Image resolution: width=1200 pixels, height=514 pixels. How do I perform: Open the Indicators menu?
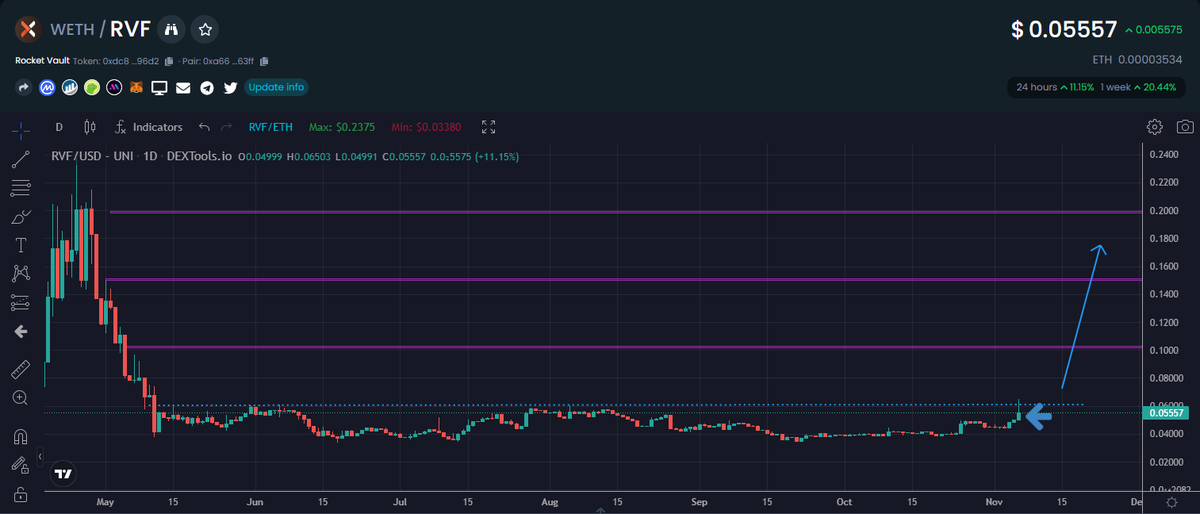[x=148, y=127]
